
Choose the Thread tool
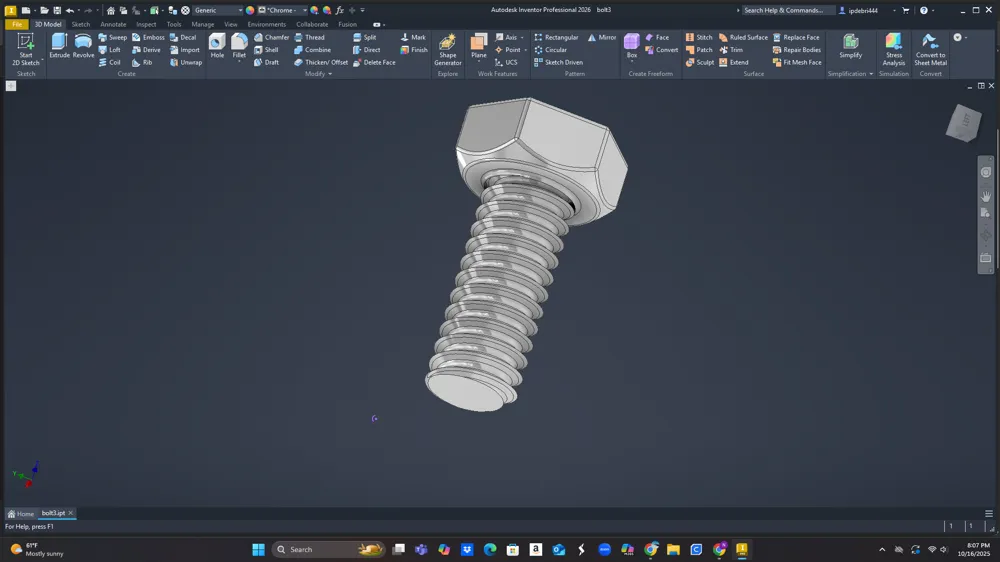click(x=309, y=38)
